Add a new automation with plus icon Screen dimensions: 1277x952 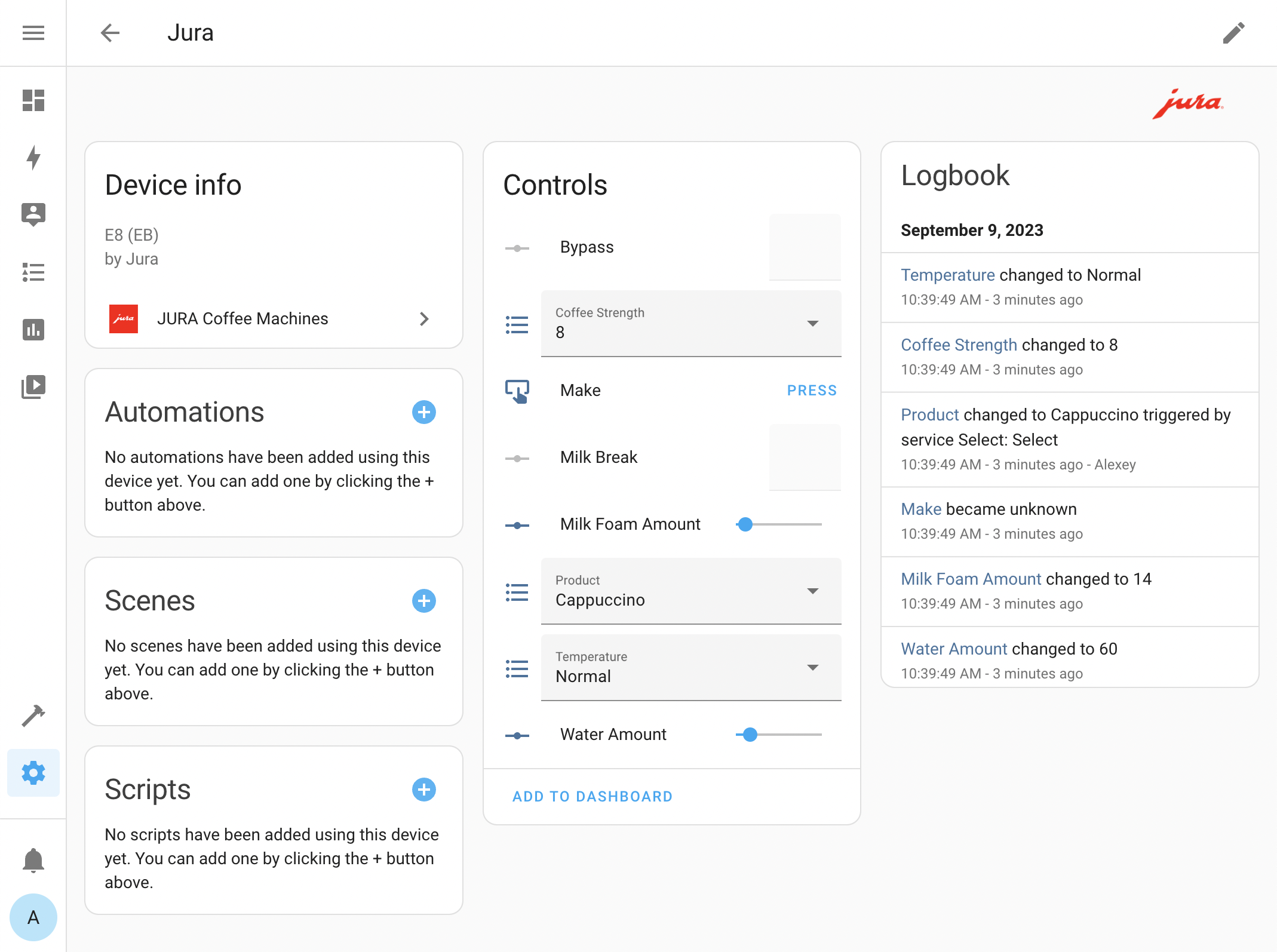423,412
